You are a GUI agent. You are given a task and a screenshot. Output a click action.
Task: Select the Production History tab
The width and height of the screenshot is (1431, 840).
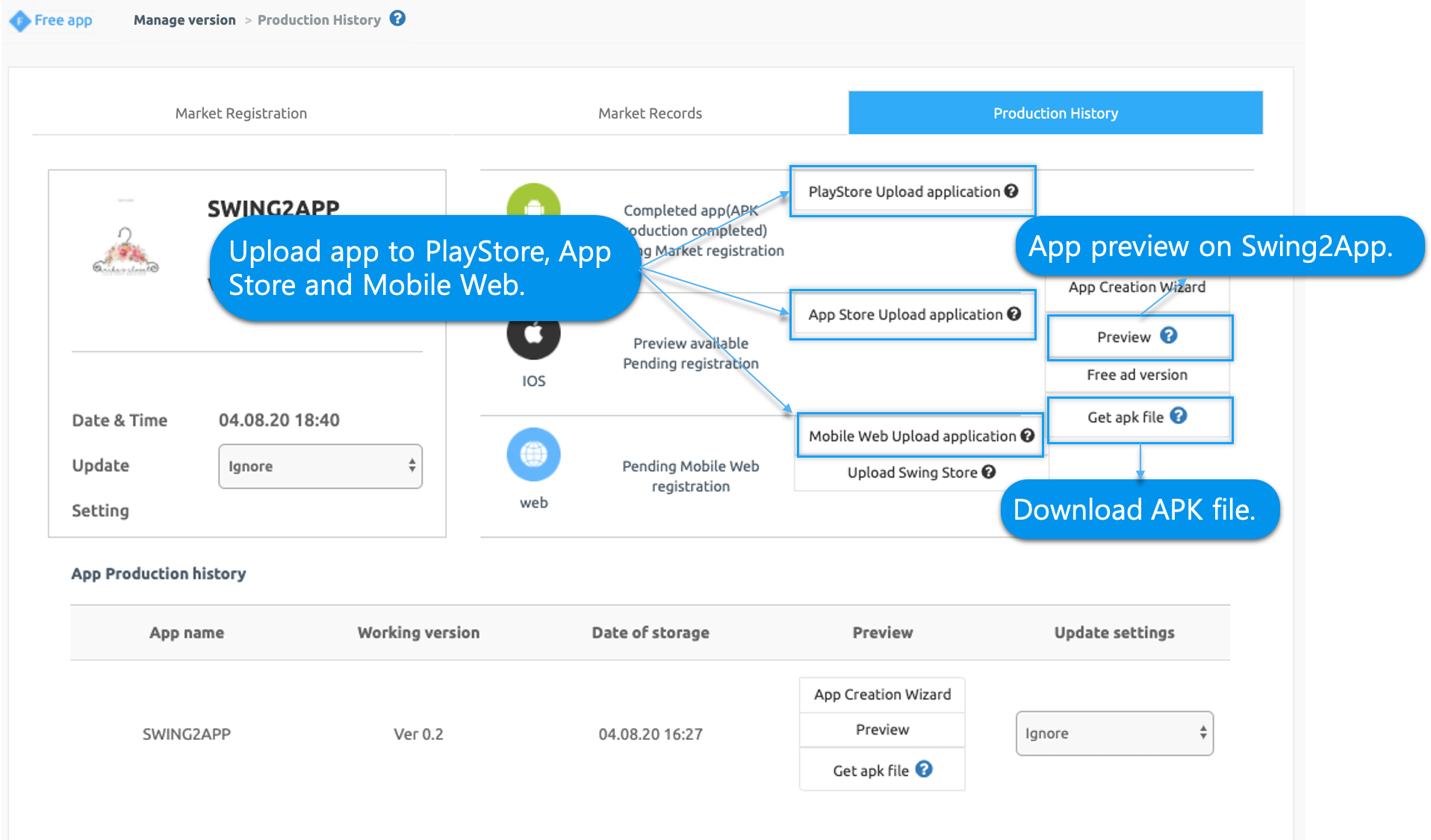(1055, 113)
